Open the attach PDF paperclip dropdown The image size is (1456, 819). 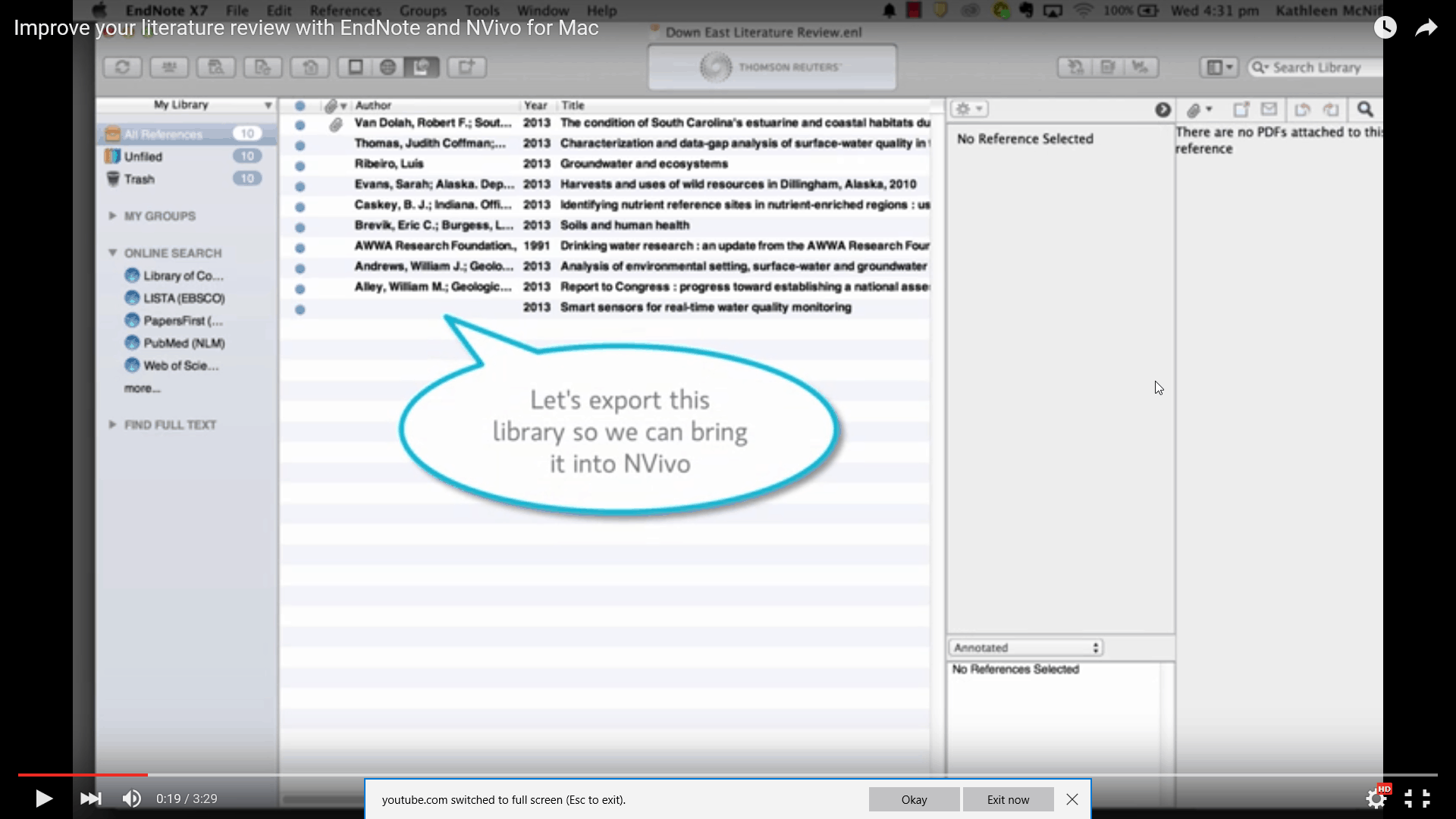[x=1199, y=110]
